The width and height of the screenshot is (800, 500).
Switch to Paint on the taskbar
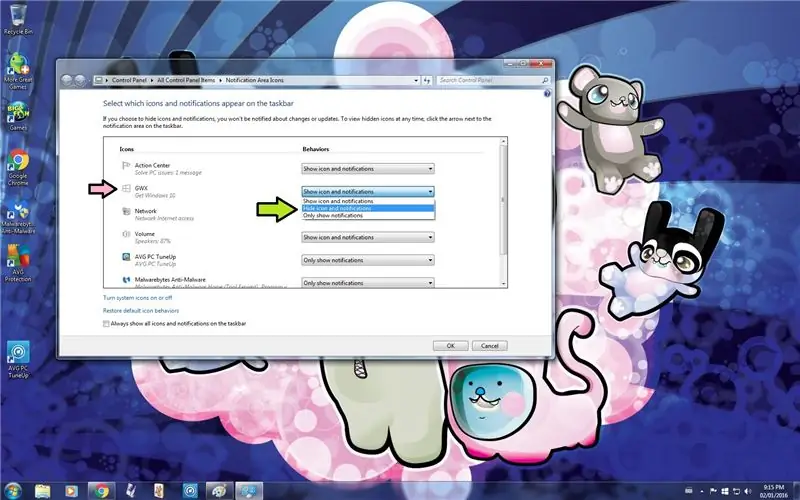[x=219, y=491]
